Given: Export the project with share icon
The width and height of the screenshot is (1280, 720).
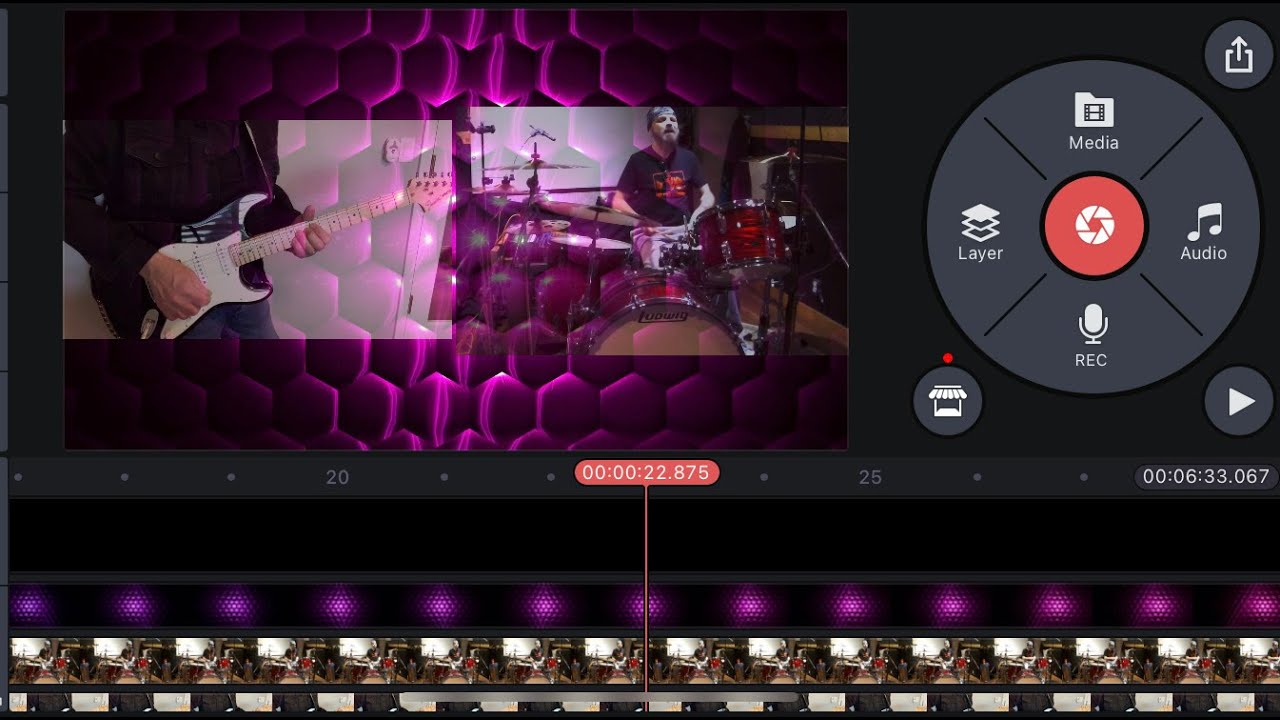Looking at the screenshot, I should click(1238, 54).
